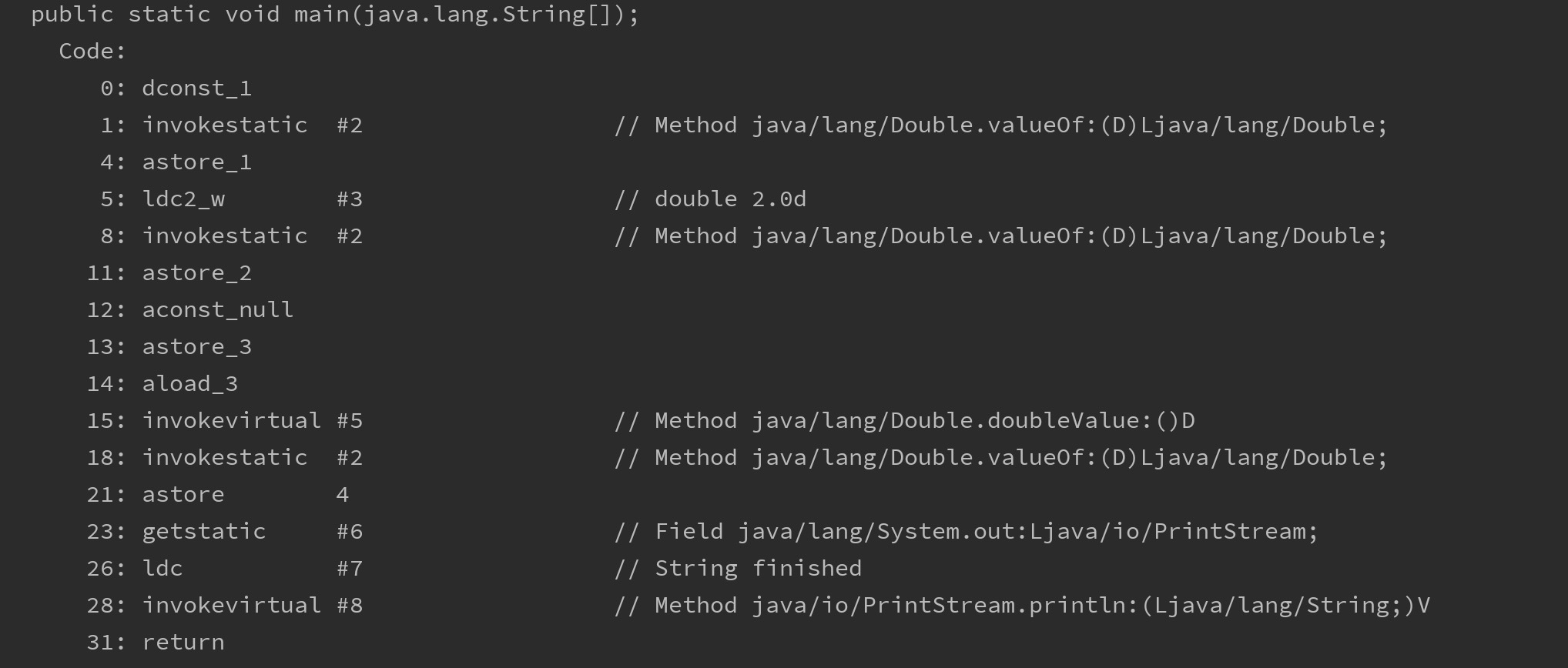Click the return instruction

[x=183, y=643]
